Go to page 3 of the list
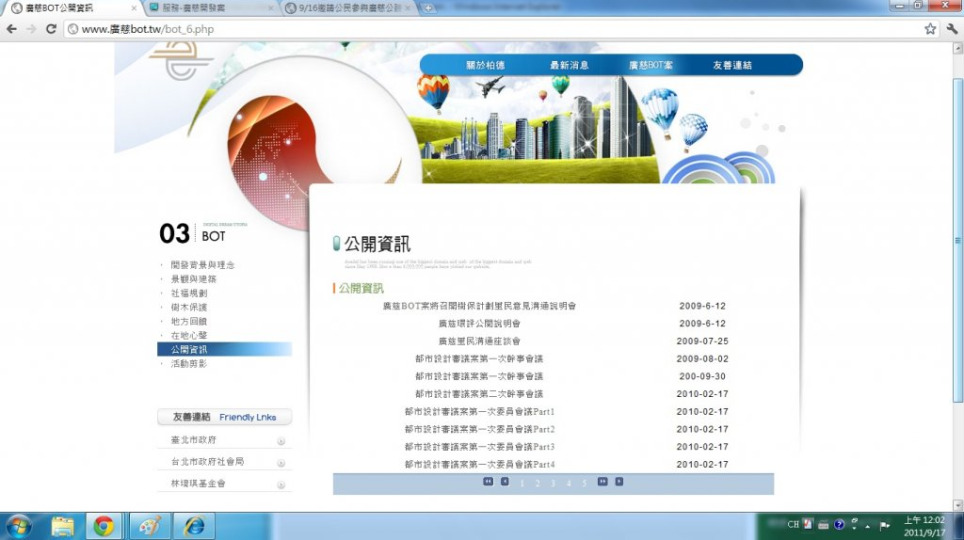 click(x=553, y=483)
